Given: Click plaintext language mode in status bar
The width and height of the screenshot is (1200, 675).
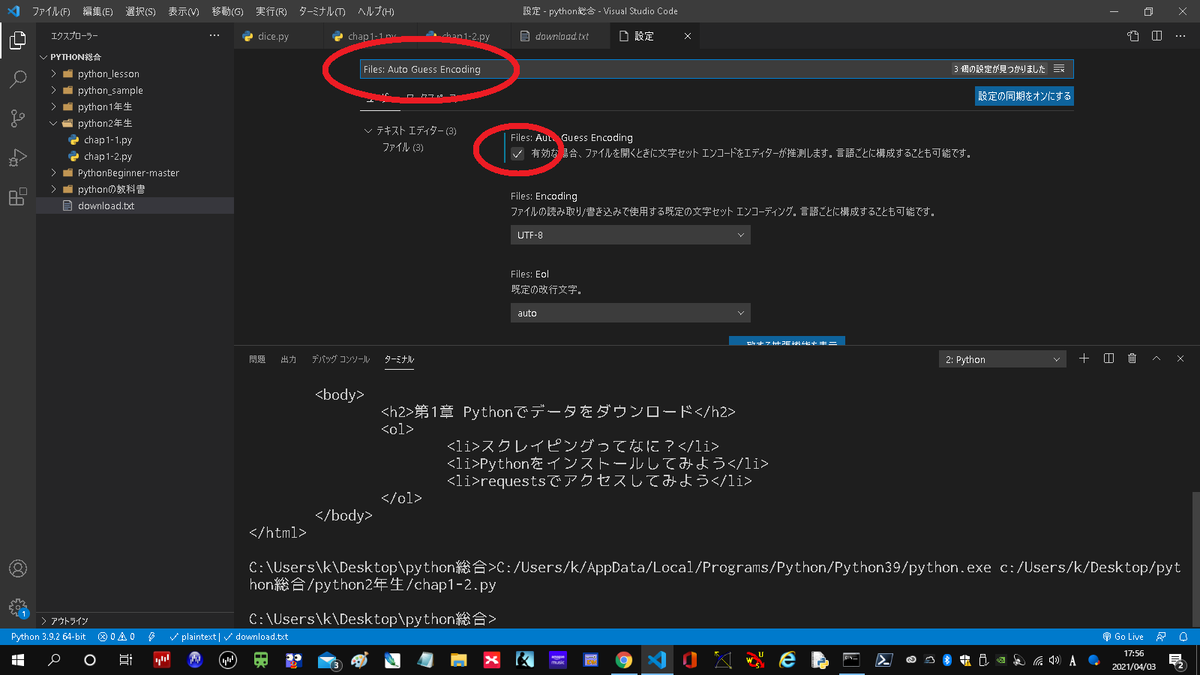Looking at the screenshot, I should (x=193, y=636).
